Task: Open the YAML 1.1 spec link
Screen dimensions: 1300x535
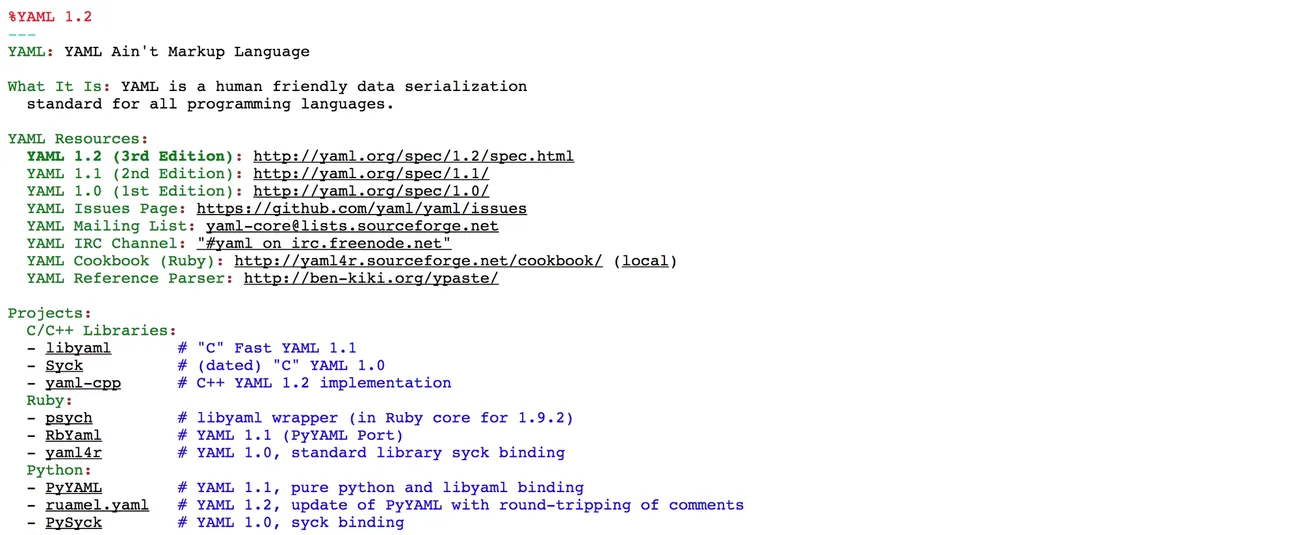Action: (x=371, y=173)
